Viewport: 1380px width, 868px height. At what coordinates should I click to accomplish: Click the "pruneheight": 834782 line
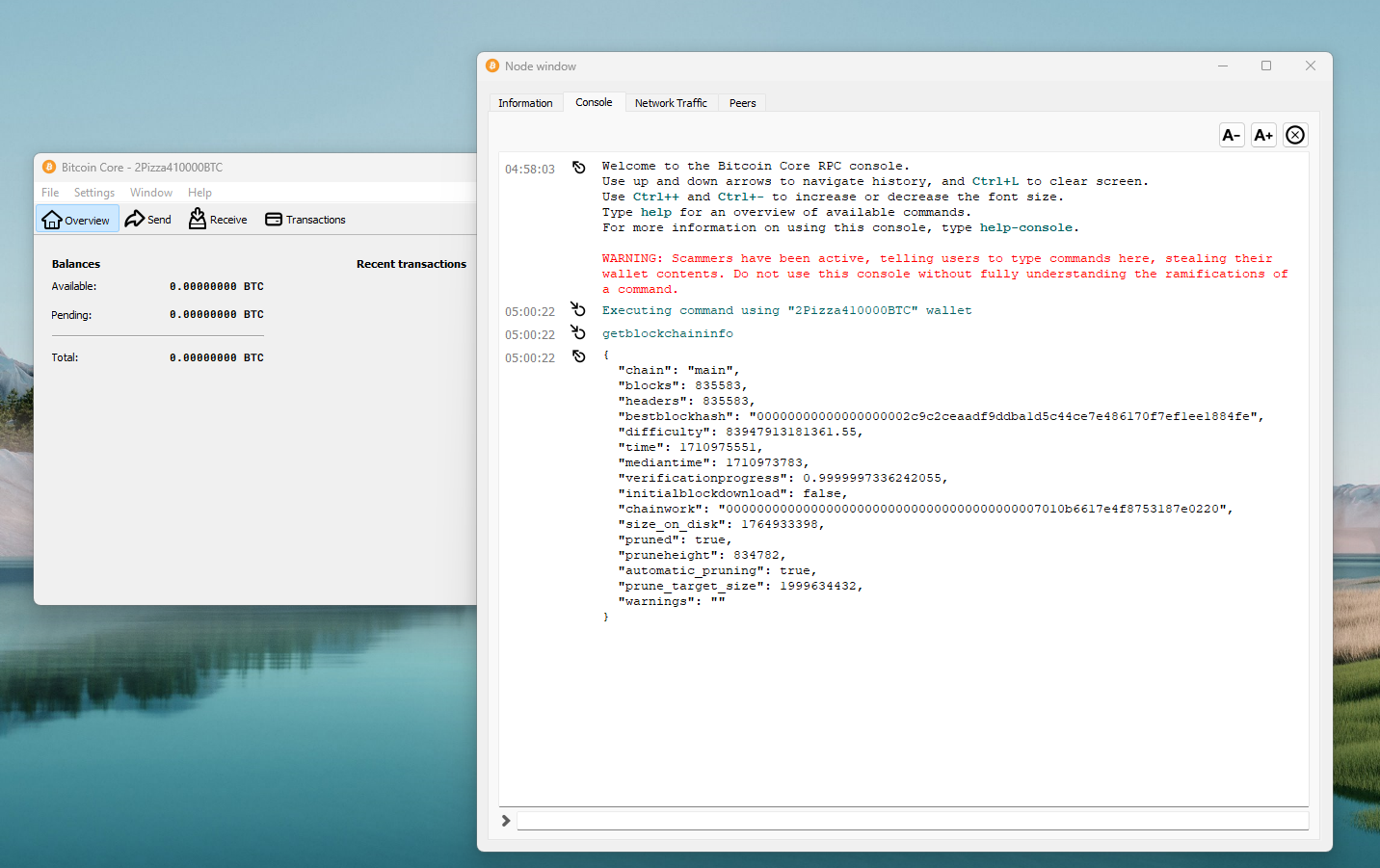click(x=702, y=555)
